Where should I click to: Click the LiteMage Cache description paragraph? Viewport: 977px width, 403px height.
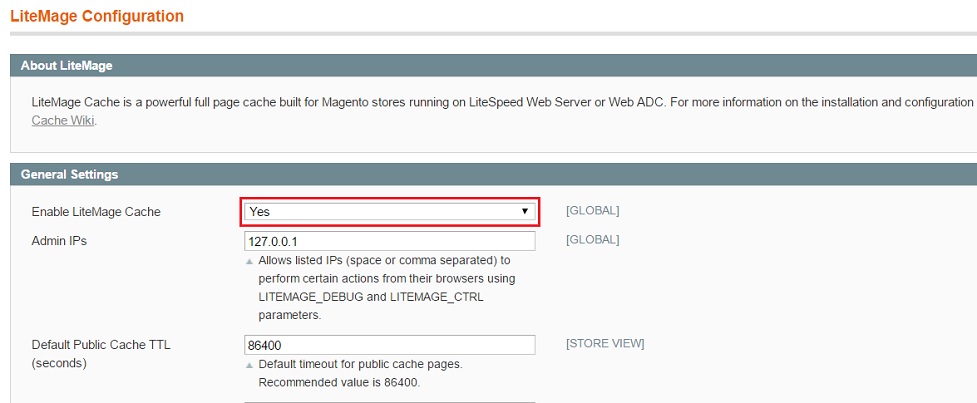[x=500, y=102]
